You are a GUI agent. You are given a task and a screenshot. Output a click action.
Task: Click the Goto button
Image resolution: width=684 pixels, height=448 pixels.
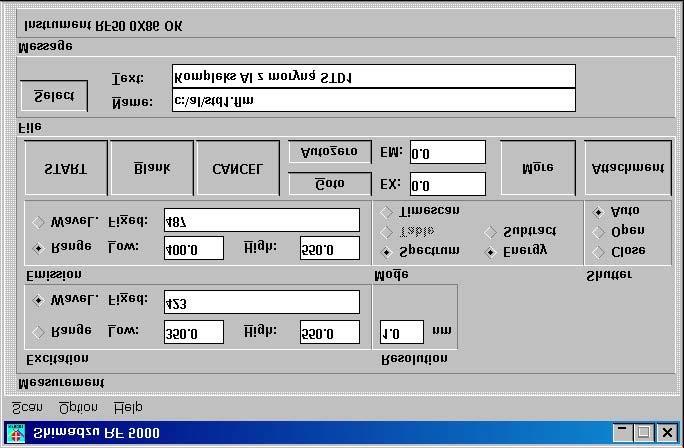(330, 184)
